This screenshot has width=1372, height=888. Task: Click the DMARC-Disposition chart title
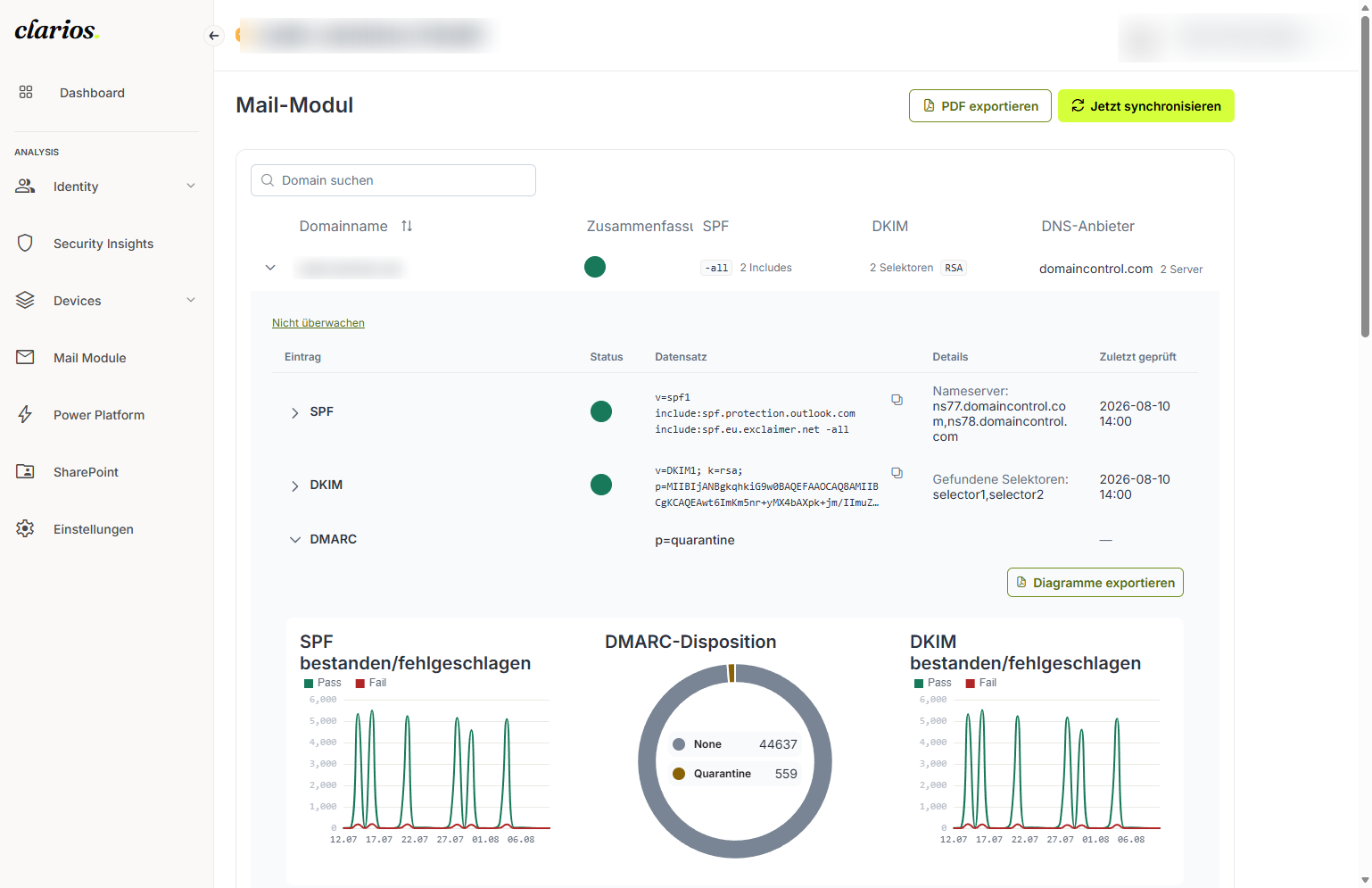pos(690,642)
